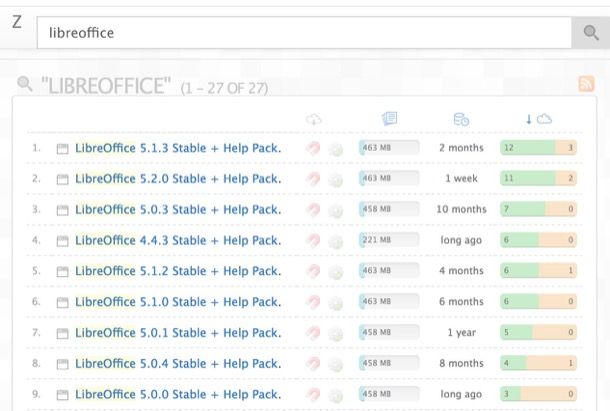This screenshot has height=411, width=610.
Task: Click the file type icon of LibreOffice 5.2.0
Action: click(62, 179)
